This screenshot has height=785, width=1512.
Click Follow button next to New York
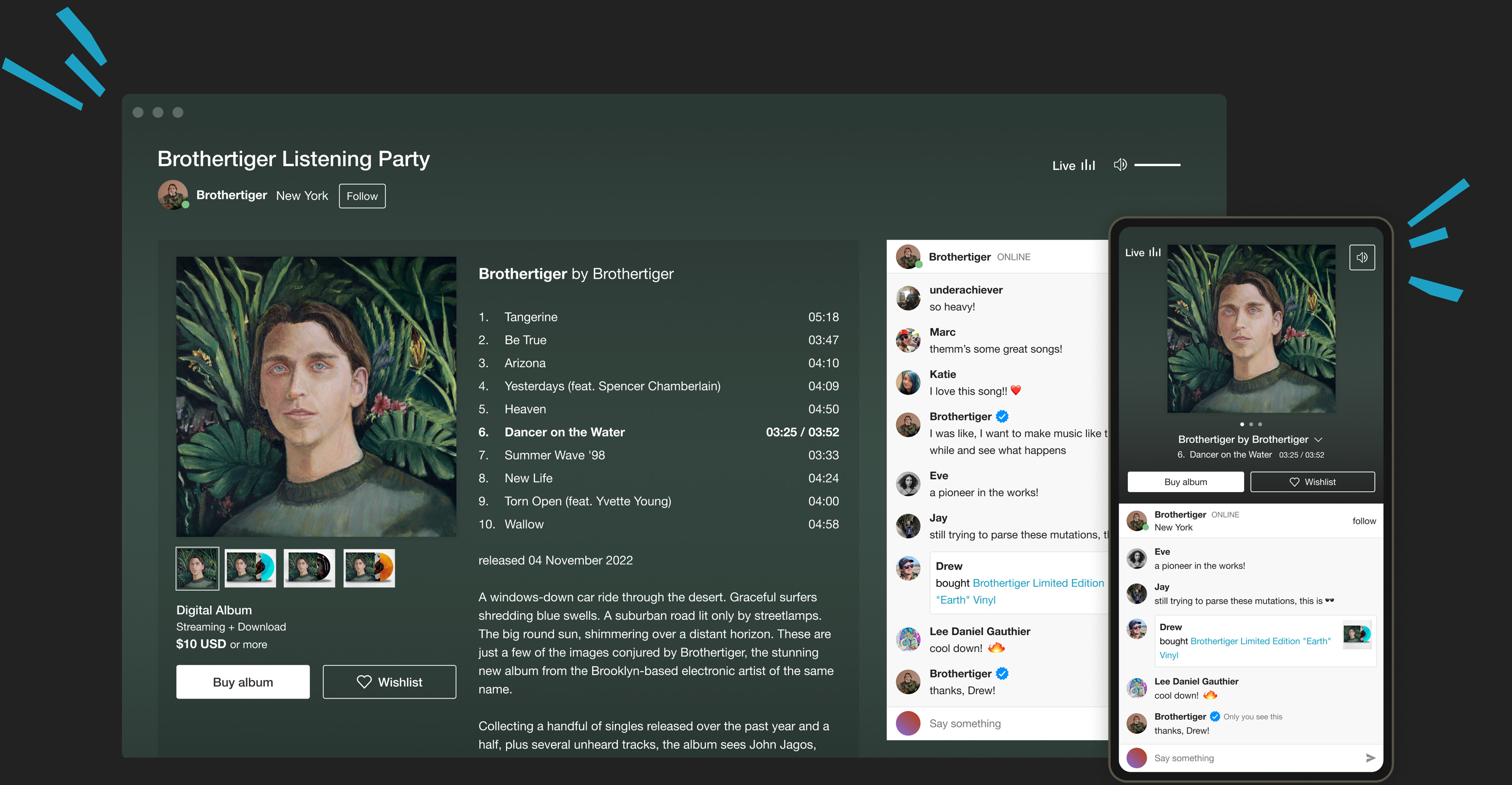point(362,196)
